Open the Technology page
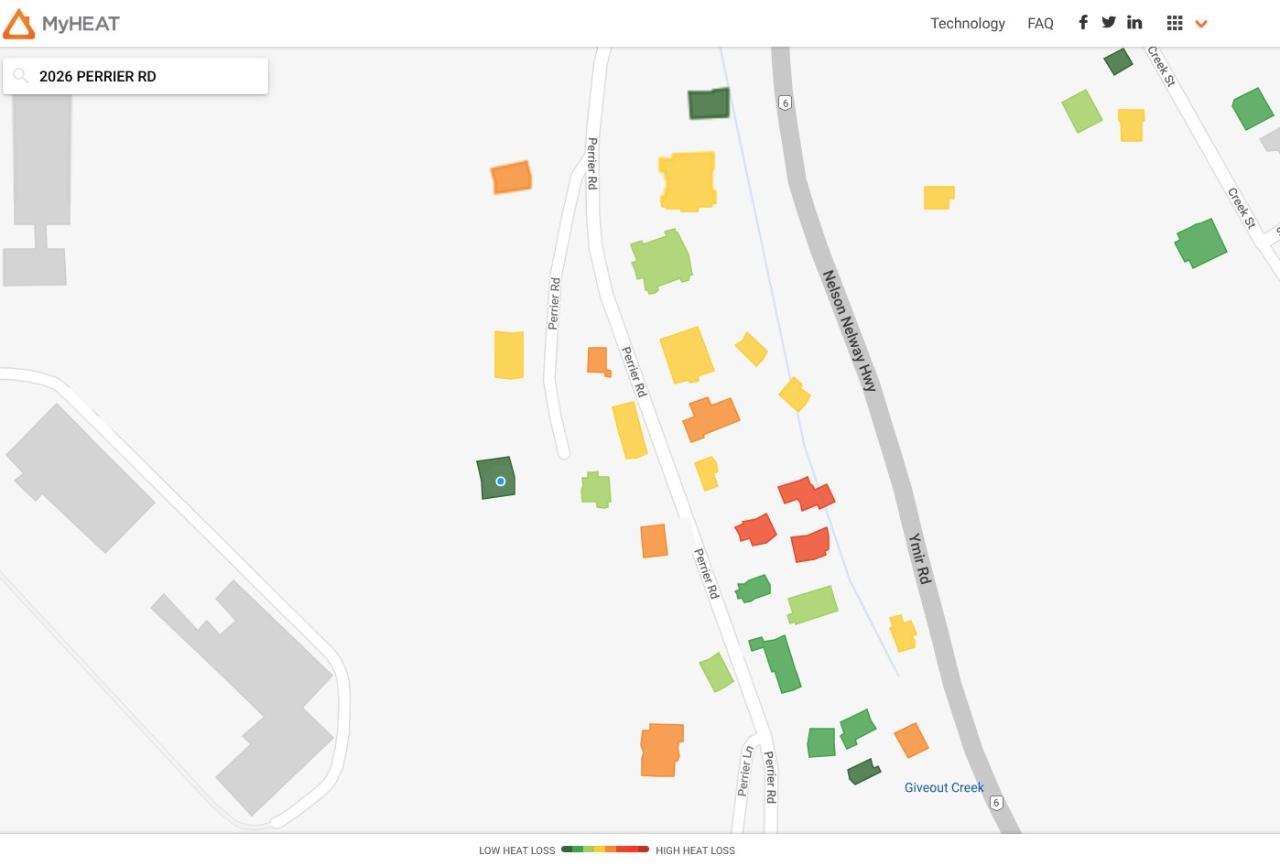This screenshot has height=866, width=1280. point(967,23)
